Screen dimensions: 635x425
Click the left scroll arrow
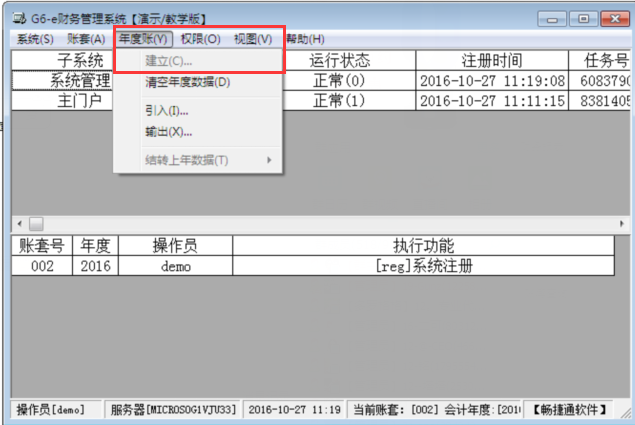pos(19,223)
